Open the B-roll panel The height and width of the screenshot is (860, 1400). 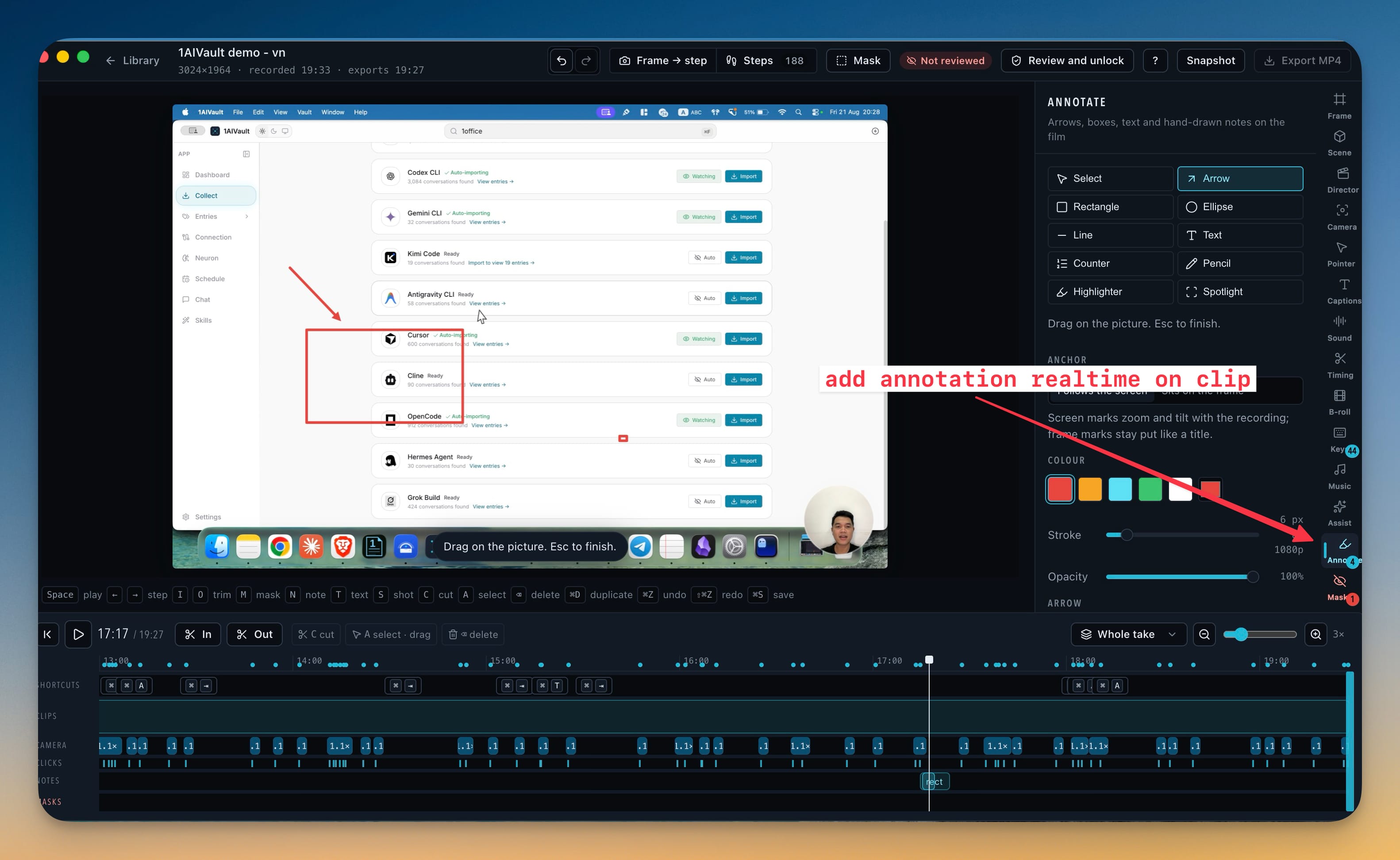pyautogui.click(x=1339, y=402)
